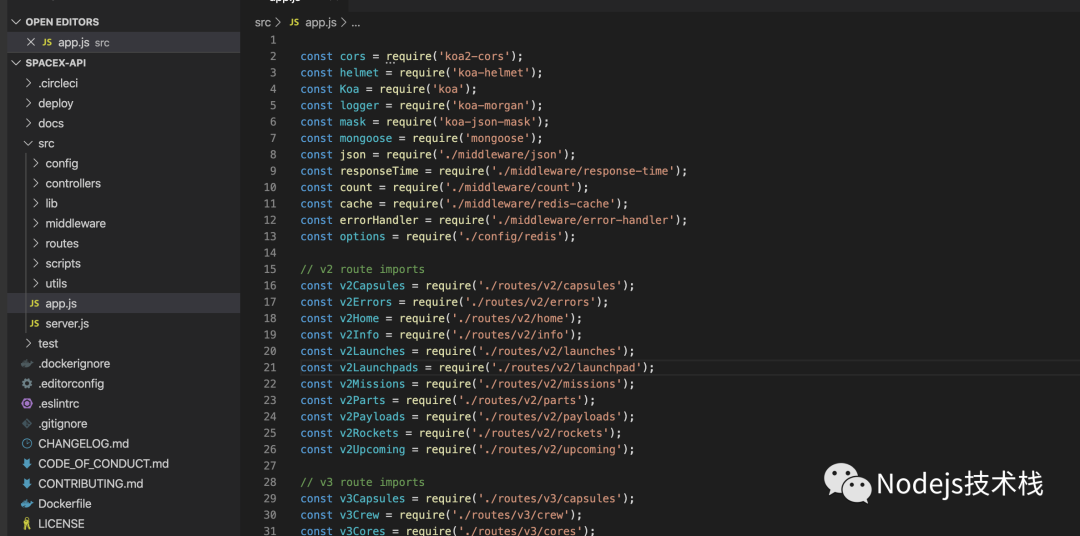
Task: Click the whale icon for Dockerfile
Action: (27, 504)
